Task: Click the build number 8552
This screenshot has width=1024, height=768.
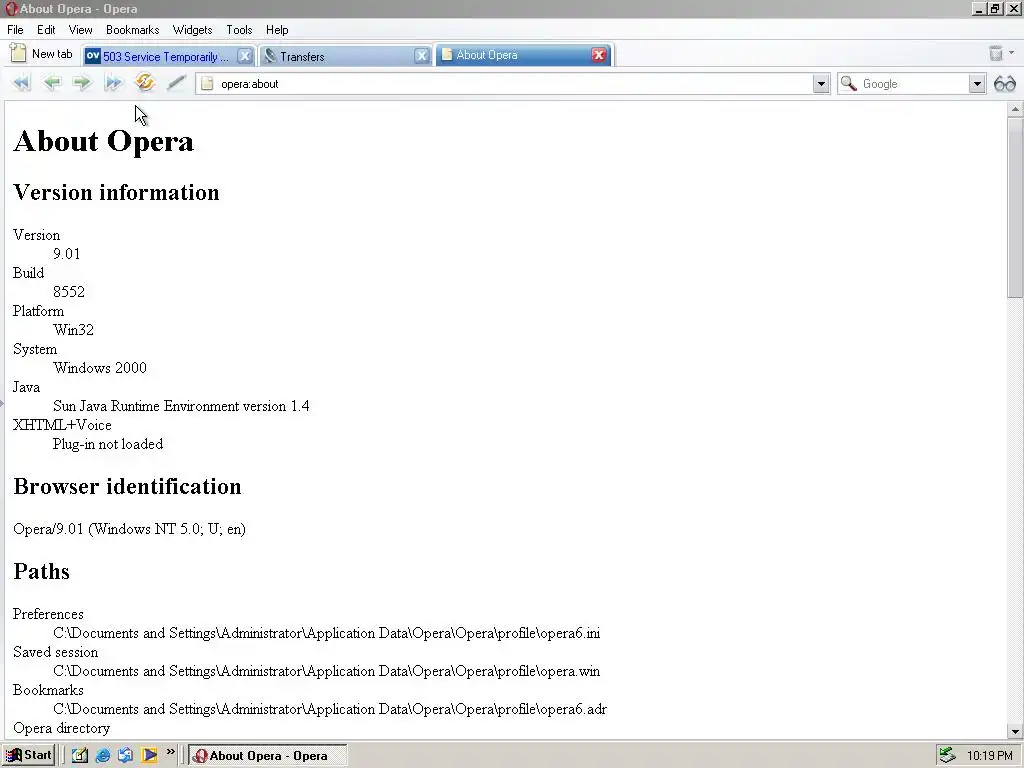Action: [x=69, y=292]
